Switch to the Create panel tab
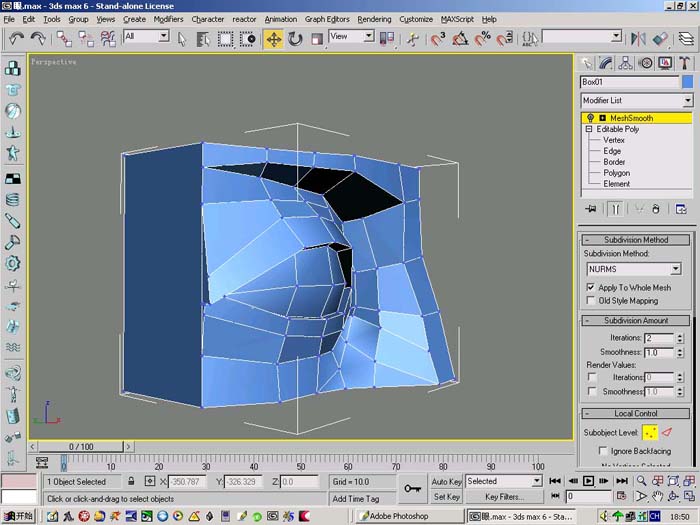 coord(587,63)
